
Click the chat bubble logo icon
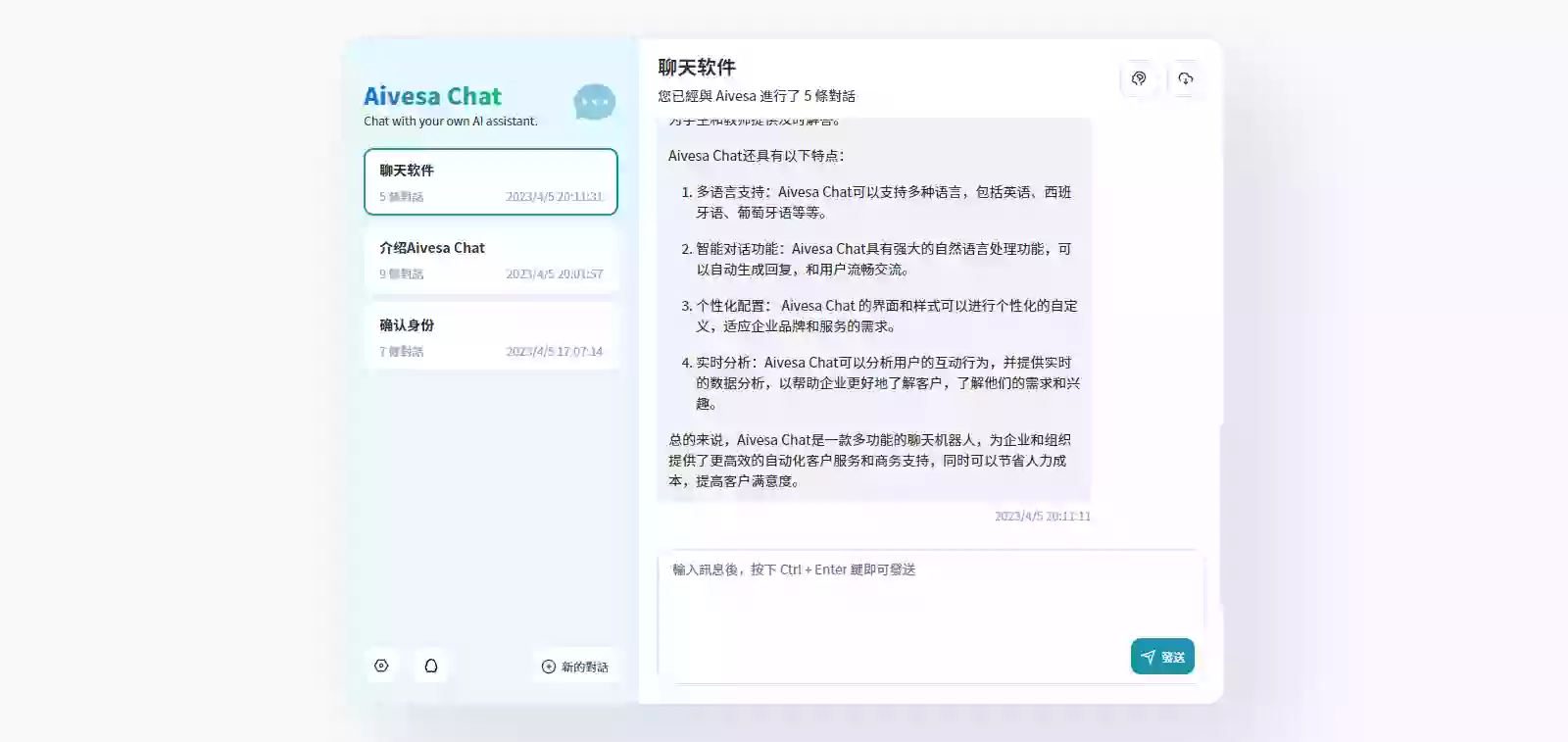[595, 102]
